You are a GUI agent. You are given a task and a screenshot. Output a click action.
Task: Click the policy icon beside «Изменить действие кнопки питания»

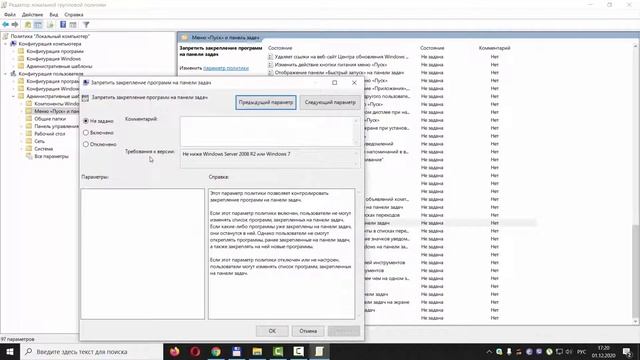pyautogui.click(x=271, y=64)
